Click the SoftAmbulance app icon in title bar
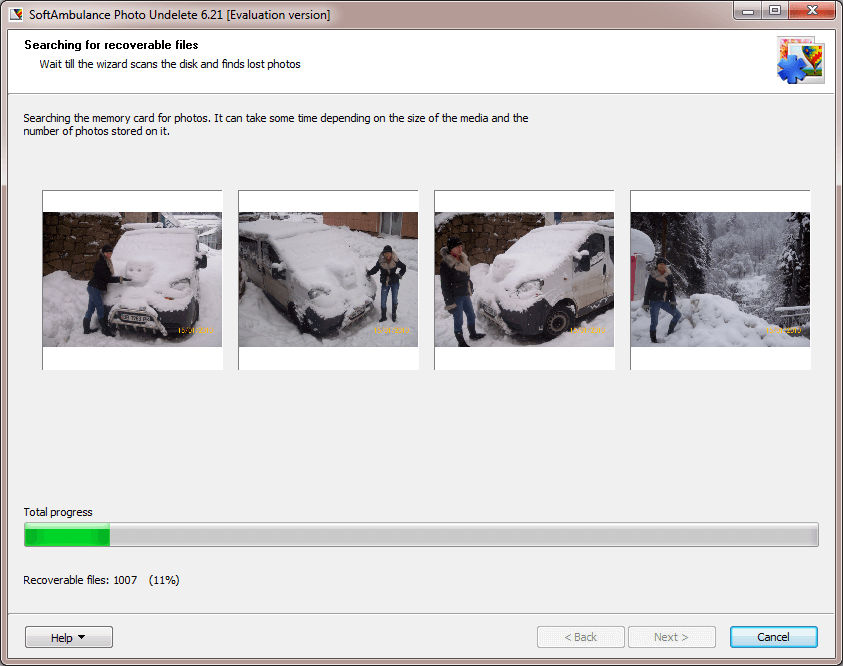This screenshot has height=666, width=843. coord(16,14)
